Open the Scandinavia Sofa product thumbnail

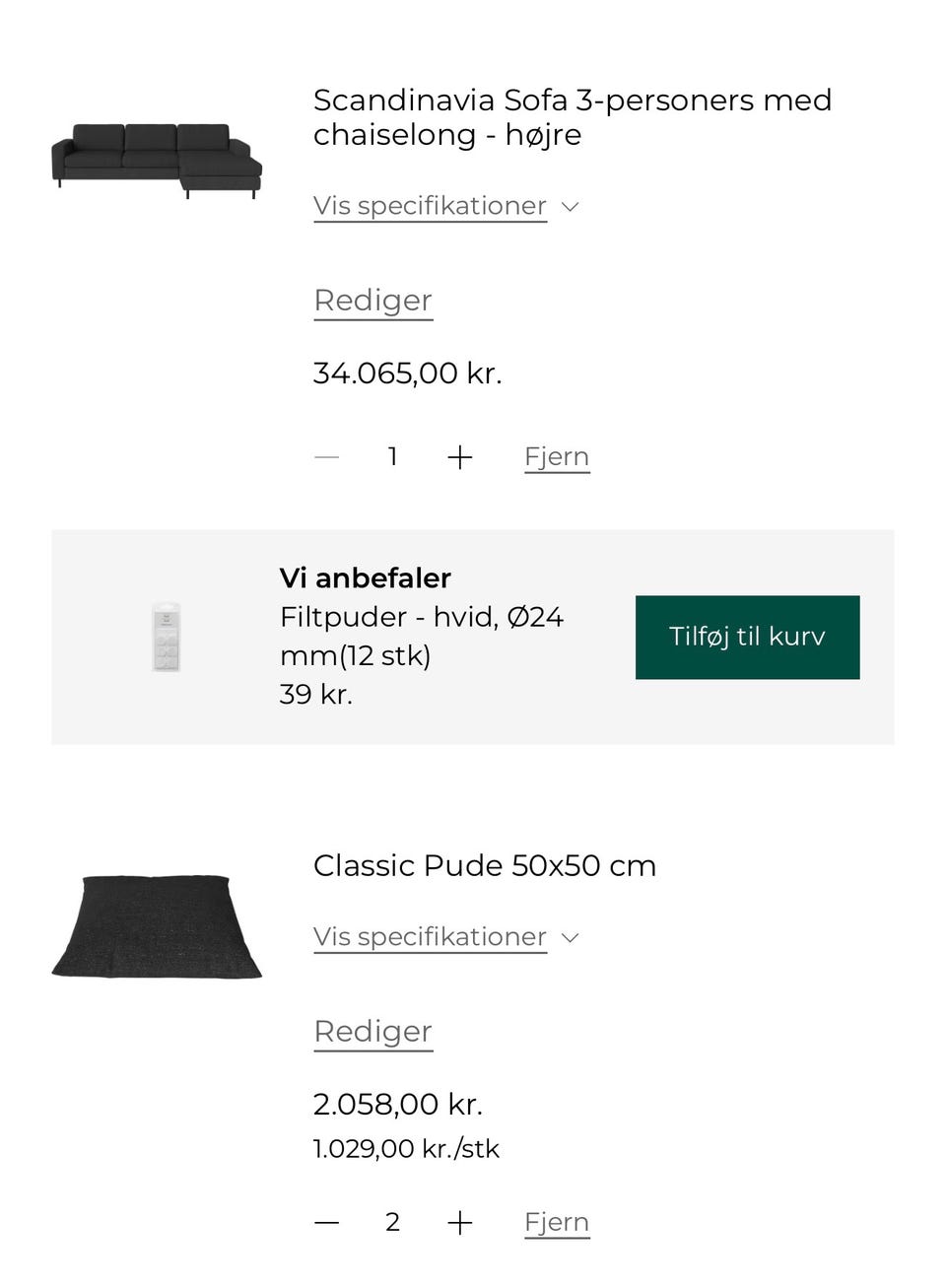[157, 158]
